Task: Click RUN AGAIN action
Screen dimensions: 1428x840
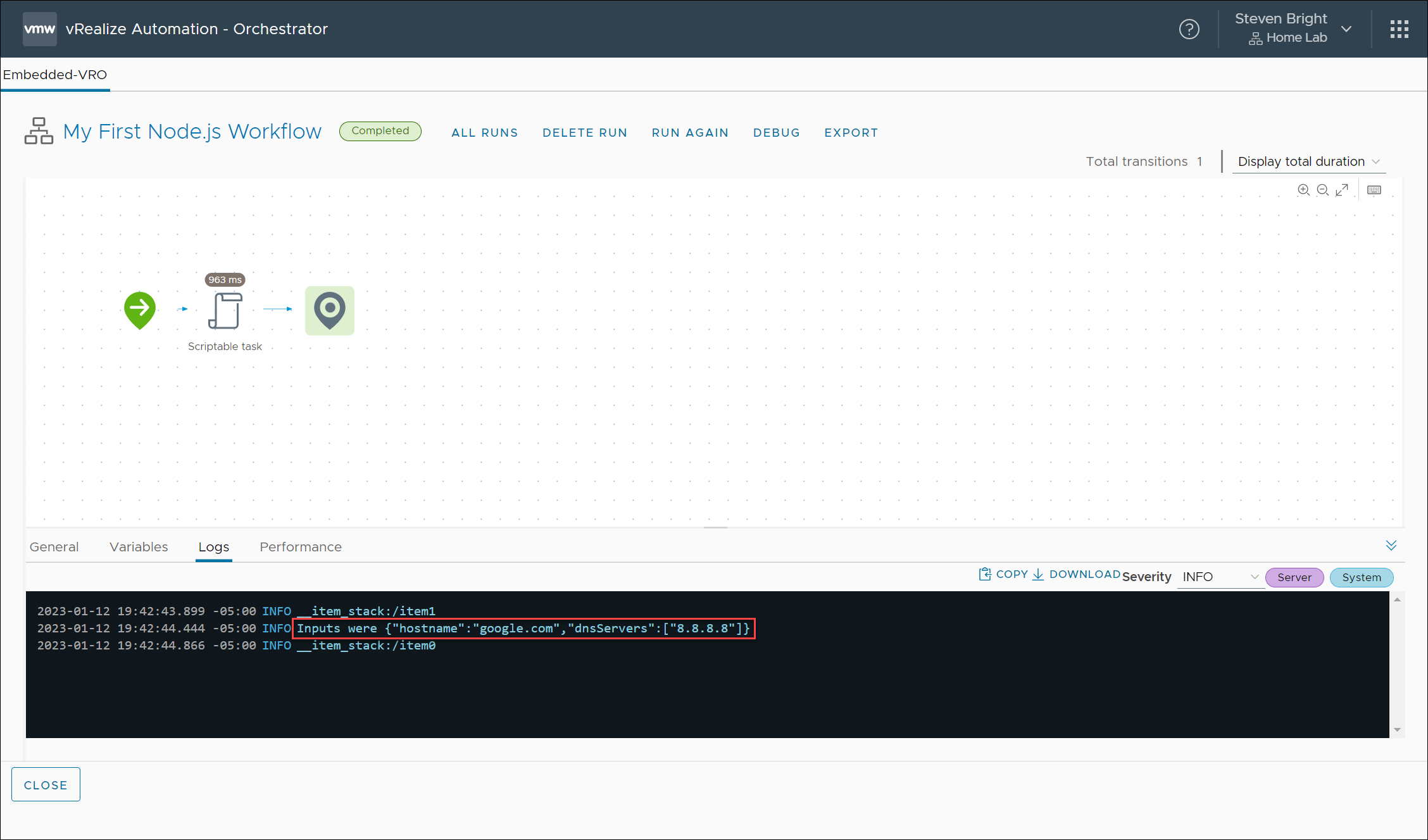Action: pos(690,133)
